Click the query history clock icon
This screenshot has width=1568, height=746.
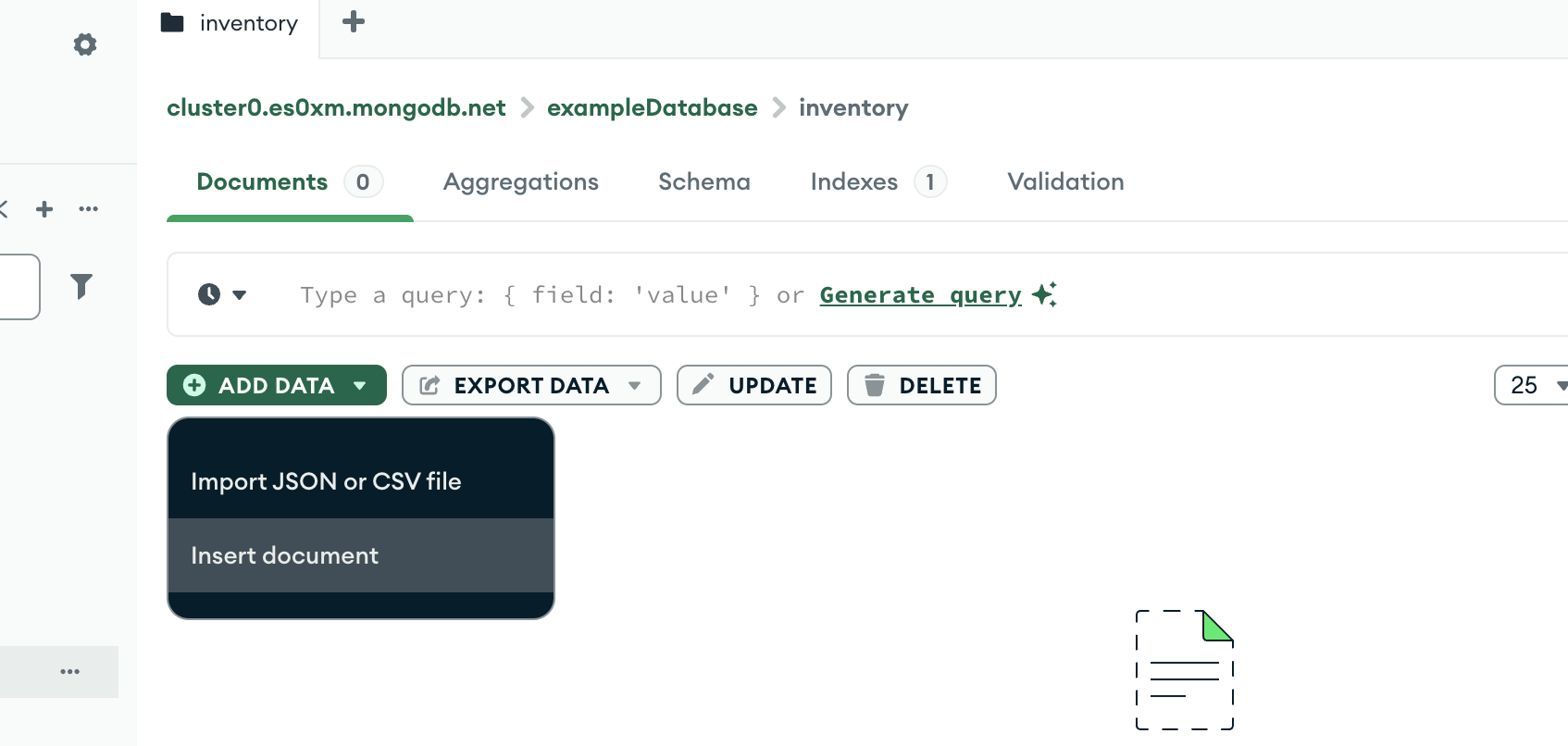pos(209,294)
